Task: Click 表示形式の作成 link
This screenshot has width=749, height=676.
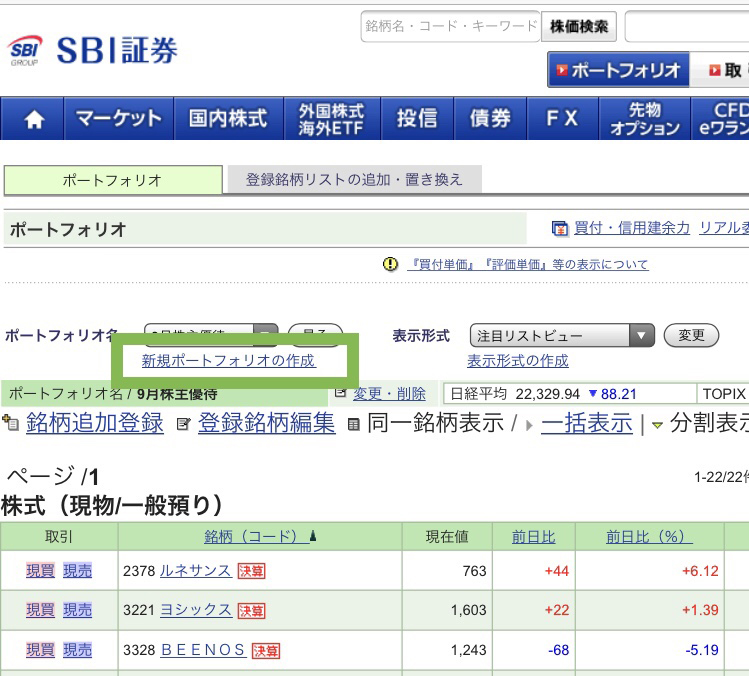Action: 518,361
